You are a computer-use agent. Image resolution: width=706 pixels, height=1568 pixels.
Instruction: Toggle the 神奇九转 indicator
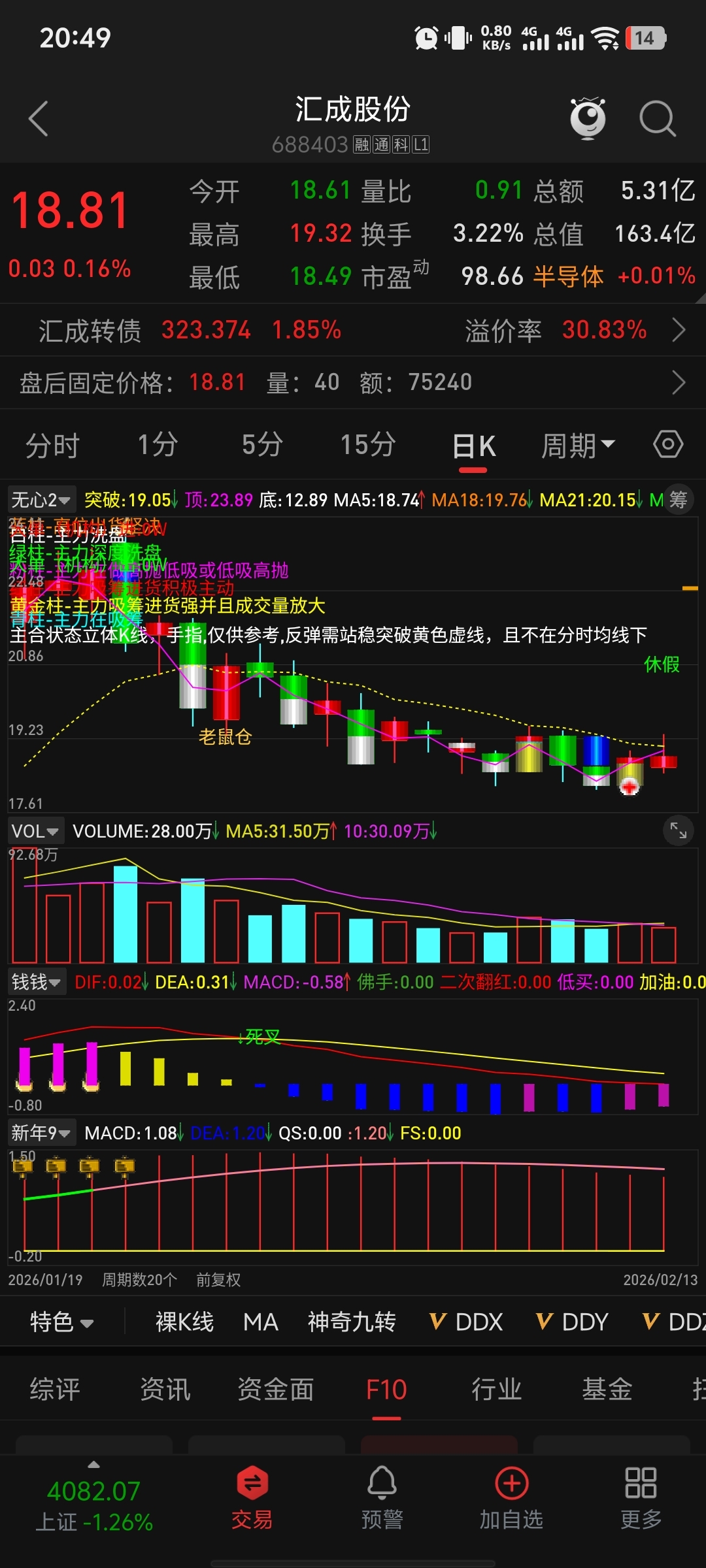[x=352, y=1322]
